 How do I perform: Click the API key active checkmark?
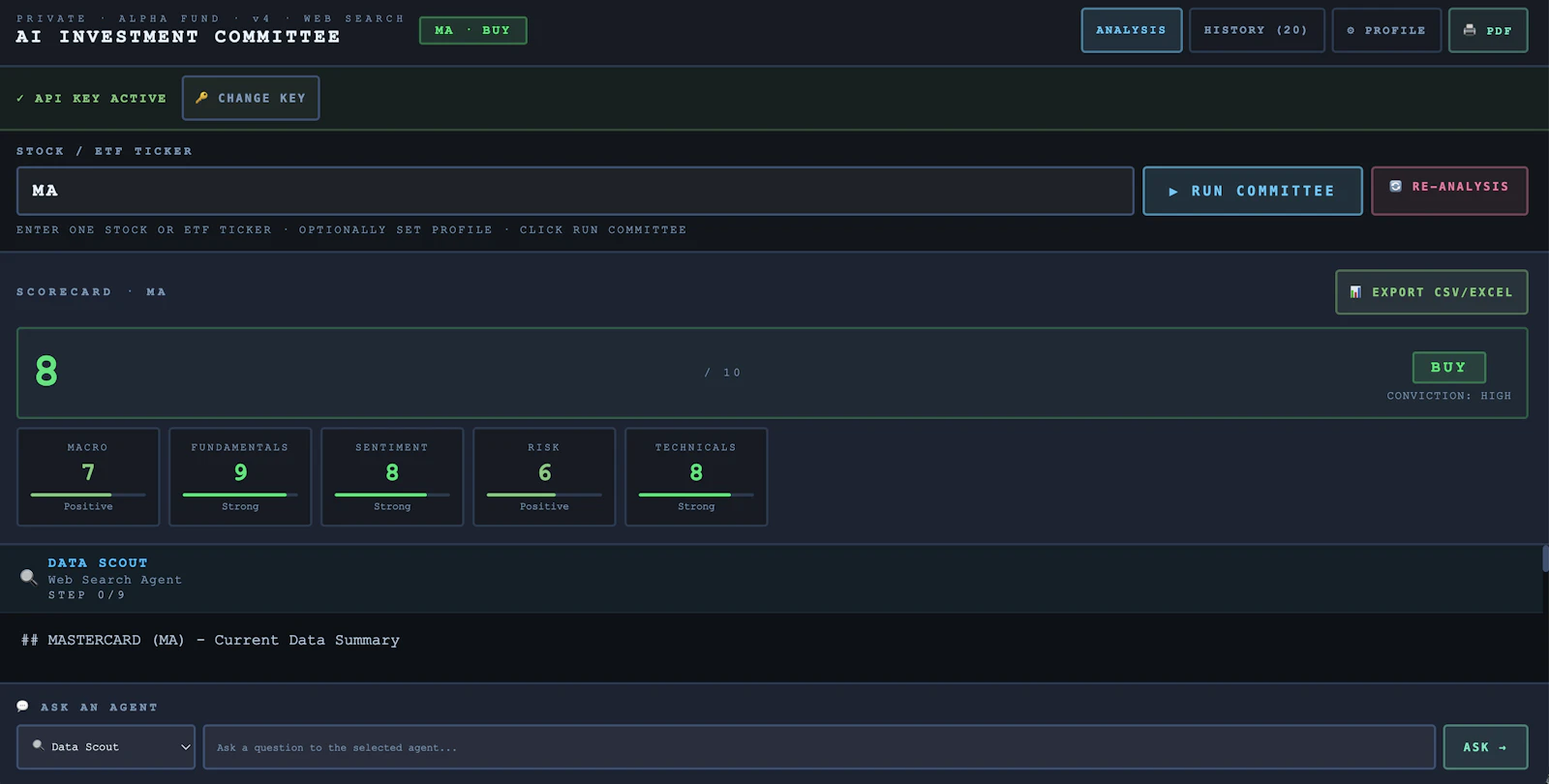tap(20, 99)
